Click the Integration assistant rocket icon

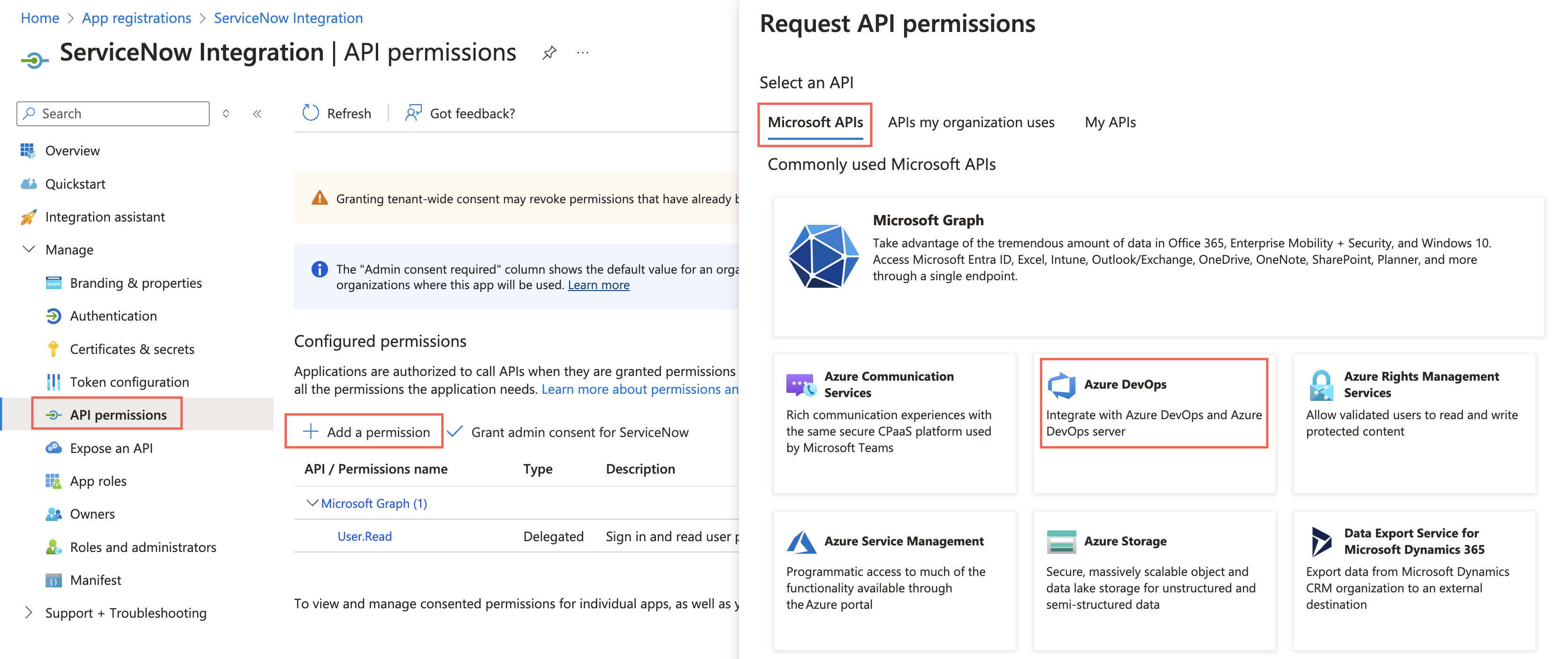(x=28, y=217)
